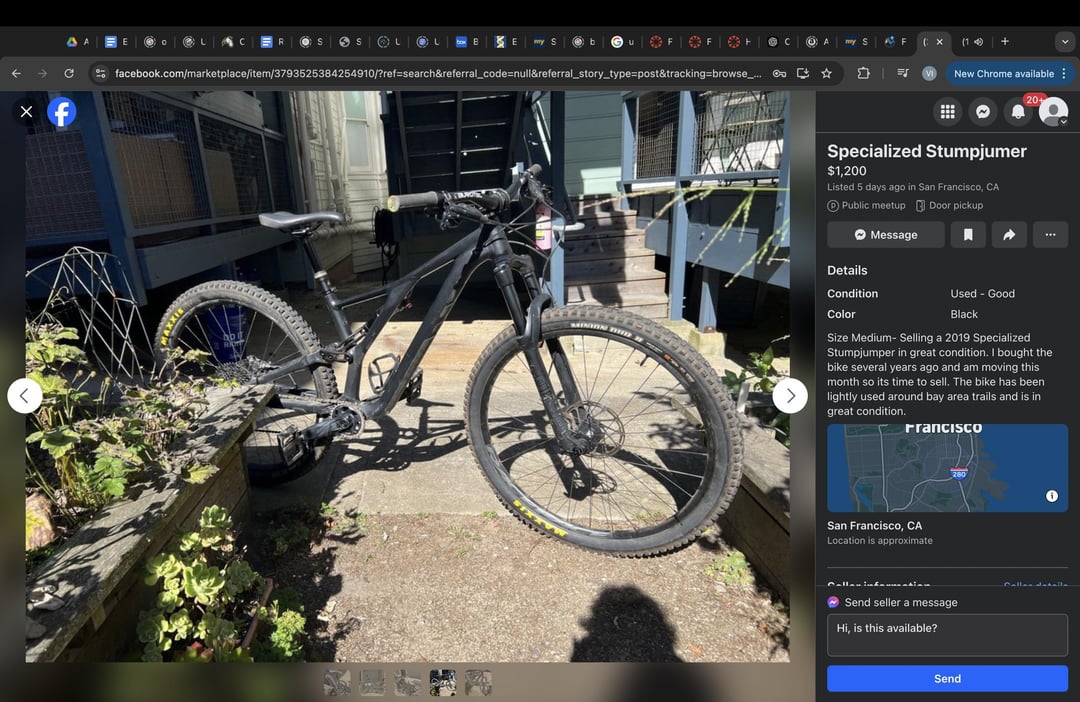Image resolution: width=1080 pixels, height=702 pixels.
Task: Click the Send seller a message heading
Action: coord(901,602)
